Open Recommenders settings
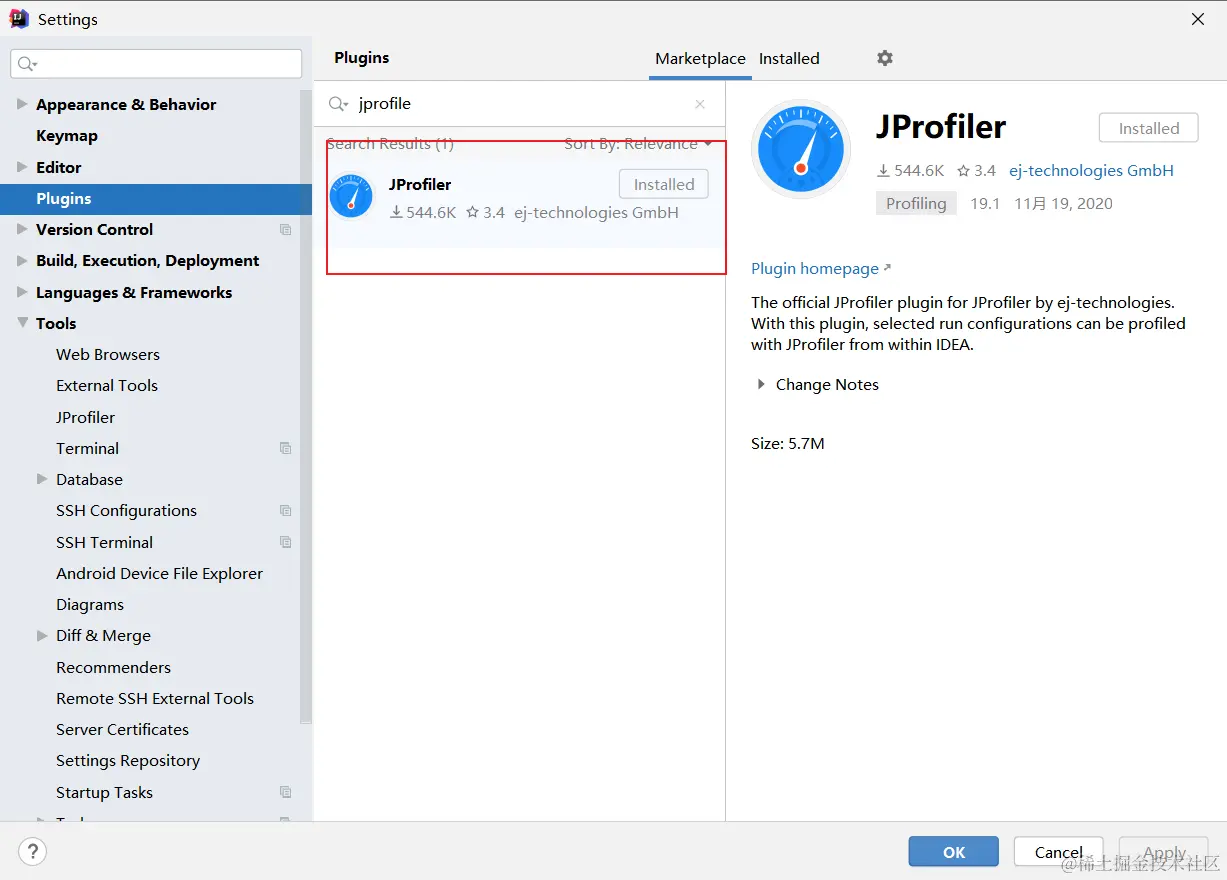The image size is (1227, 880). [x=113, y=668]
